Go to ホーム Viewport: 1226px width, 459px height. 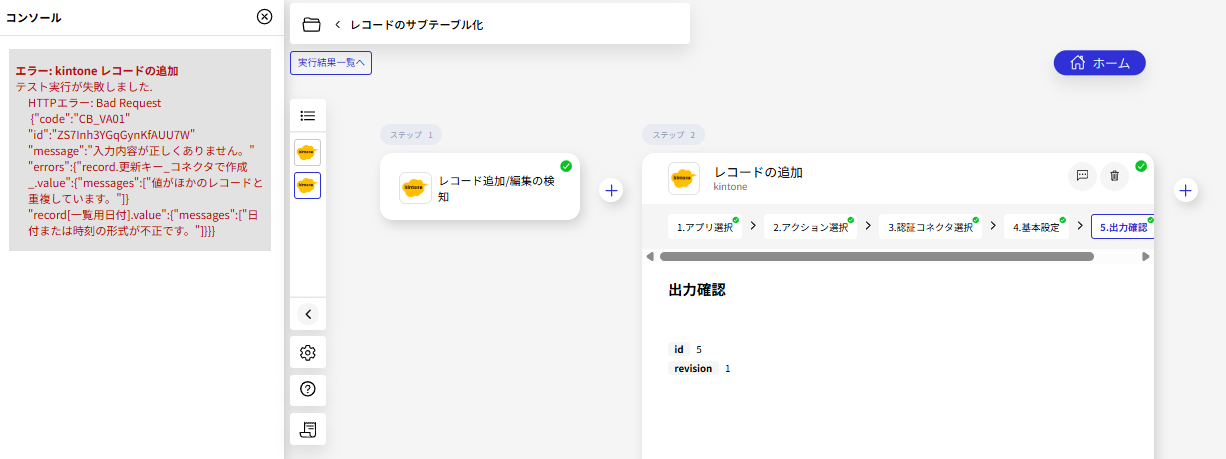1099,63
